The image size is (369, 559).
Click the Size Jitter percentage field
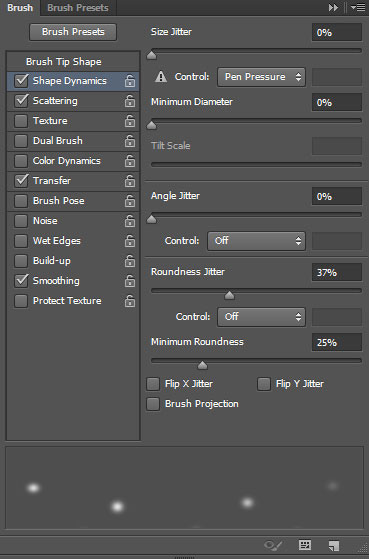tap(337, 32)
